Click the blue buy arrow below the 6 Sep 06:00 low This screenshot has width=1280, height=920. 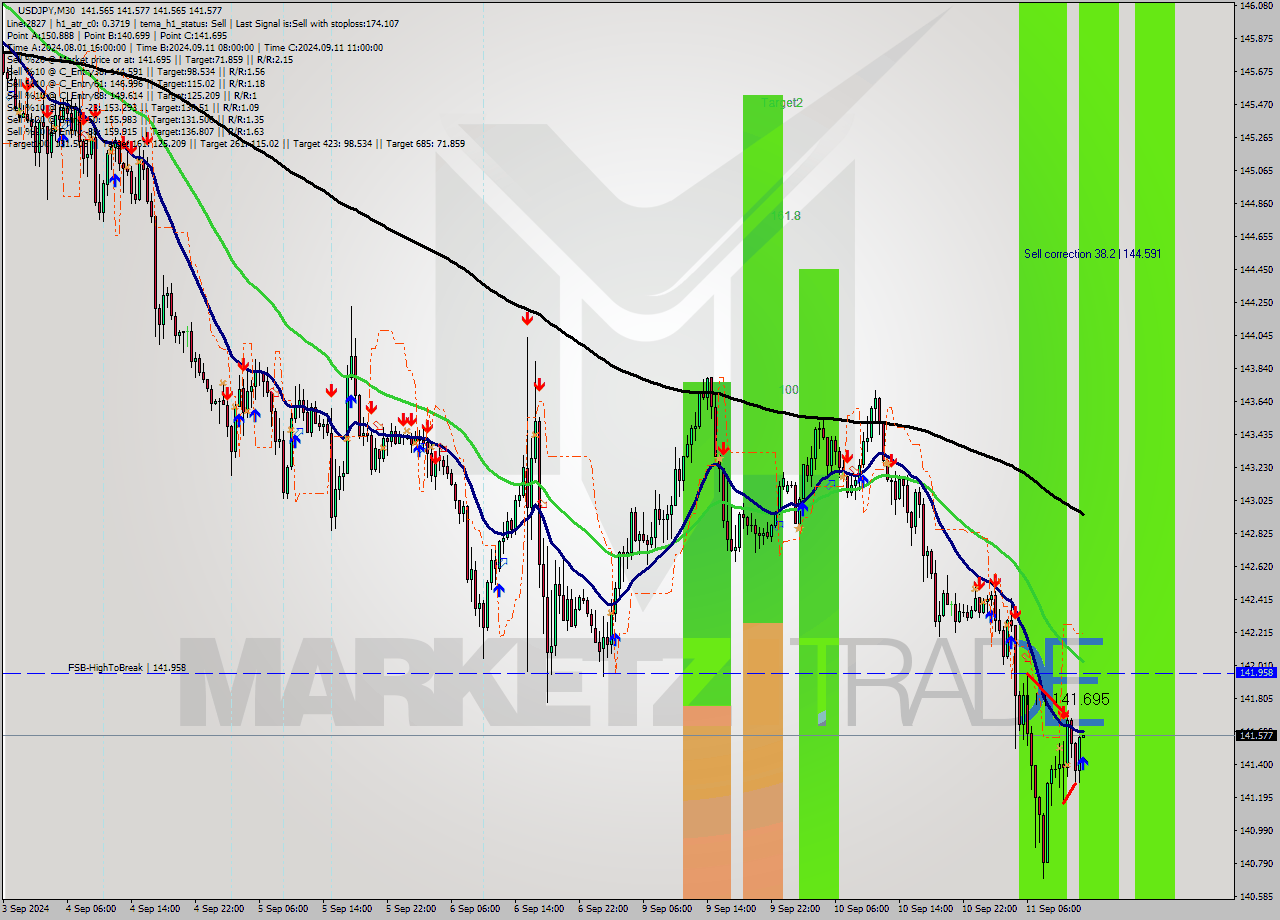coord(498,590)
